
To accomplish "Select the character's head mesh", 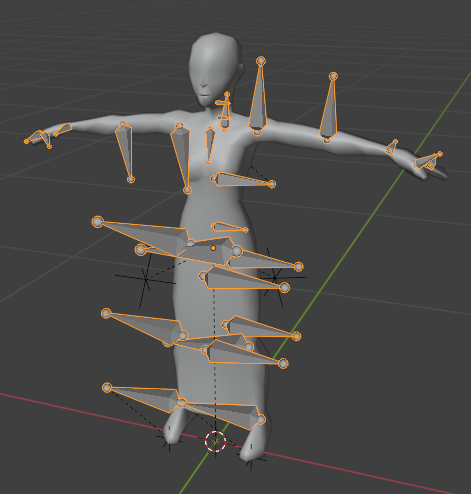I will 215,68.
